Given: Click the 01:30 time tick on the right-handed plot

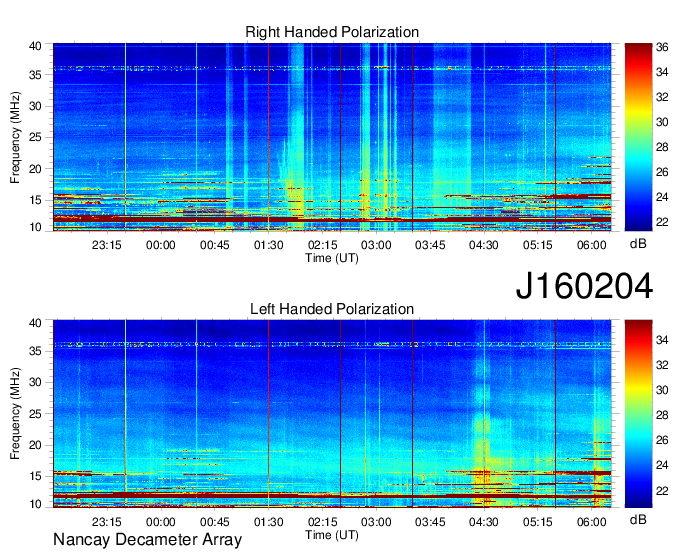Looking at the screenshot, I should [268, 245].
